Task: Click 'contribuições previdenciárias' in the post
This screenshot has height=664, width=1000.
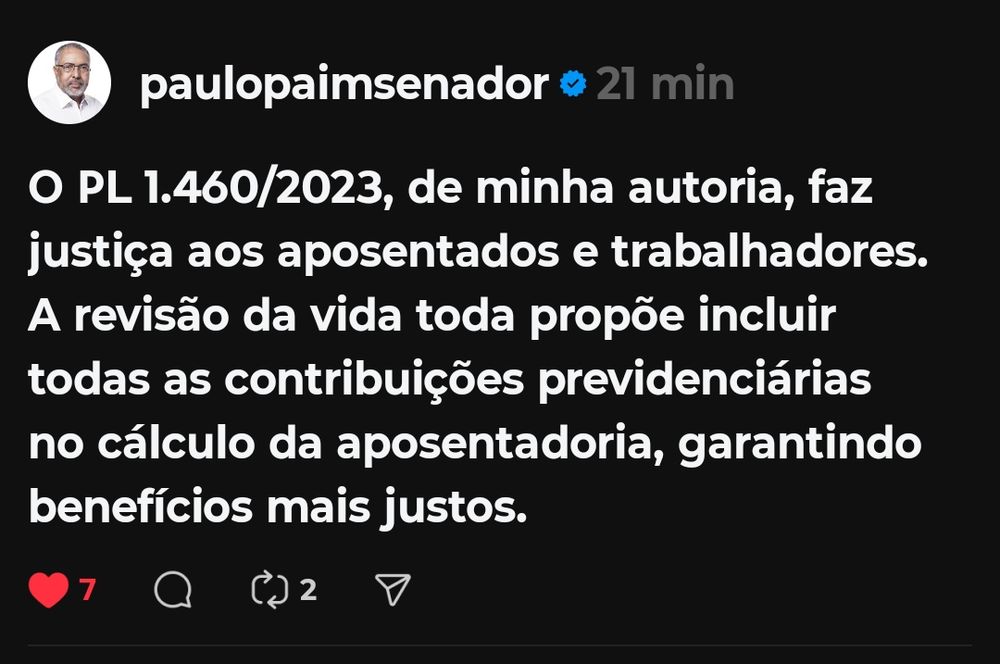Action: (548, 380)
